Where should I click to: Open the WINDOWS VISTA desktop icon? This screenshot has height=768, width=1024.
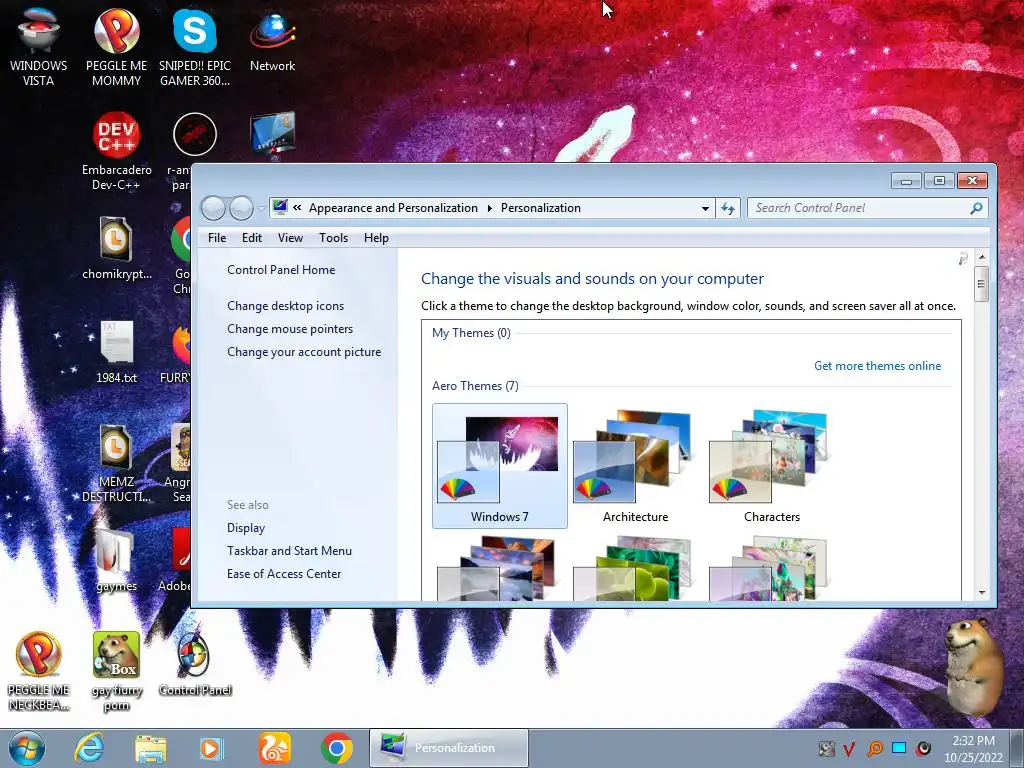pos(39,46)
